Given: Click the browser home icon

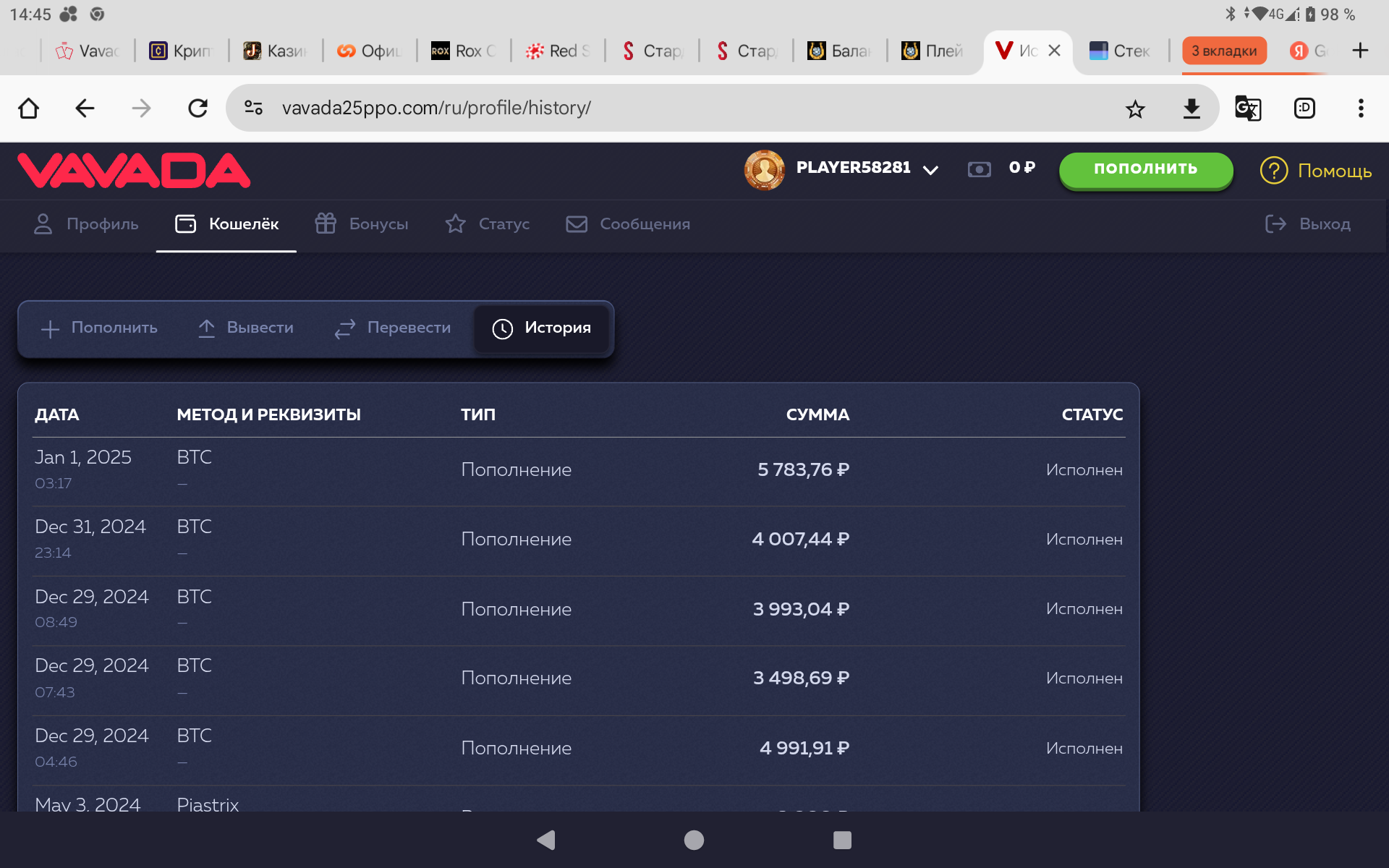Looking at the screenshot, I should coord(29,109).
